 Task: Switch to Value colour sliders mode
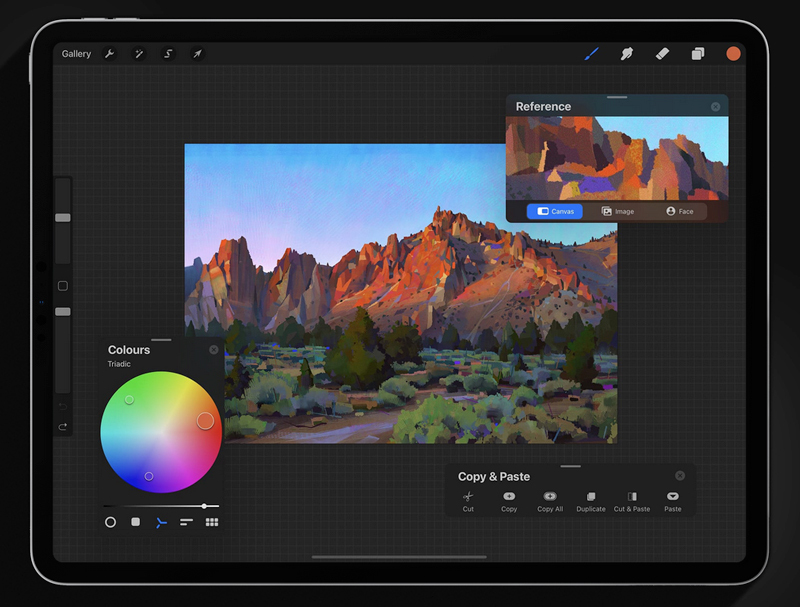point(186,522)
